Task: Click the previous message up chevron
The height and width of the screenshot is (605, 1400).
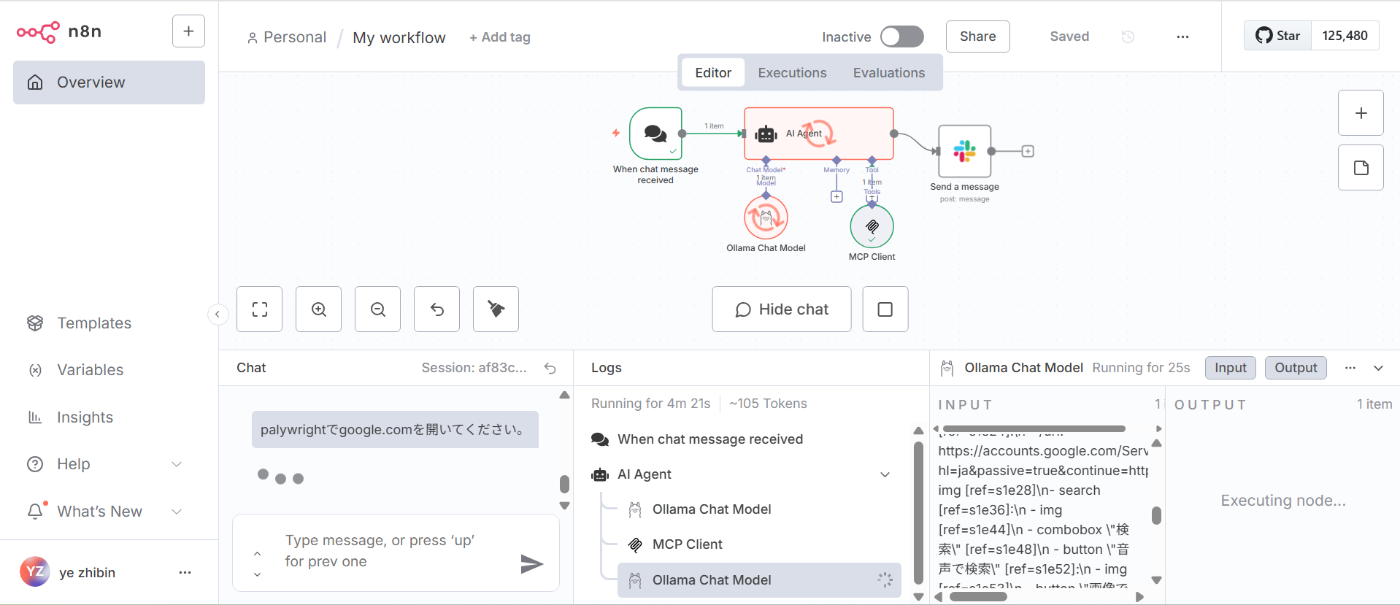Action: [257, 553]
